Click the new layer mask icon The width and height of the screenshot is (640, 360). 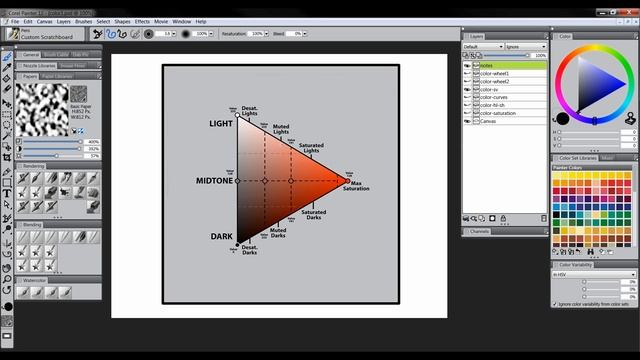(492, 218)
